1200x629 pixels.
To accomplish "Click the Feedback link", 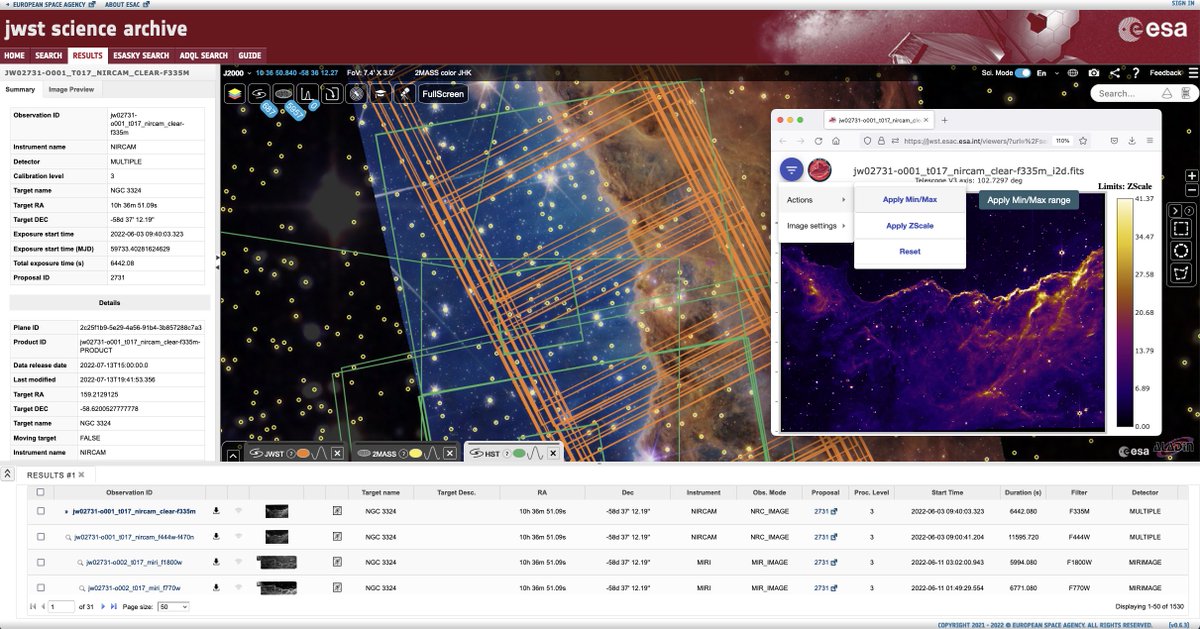I will (x=1166, y=73).
